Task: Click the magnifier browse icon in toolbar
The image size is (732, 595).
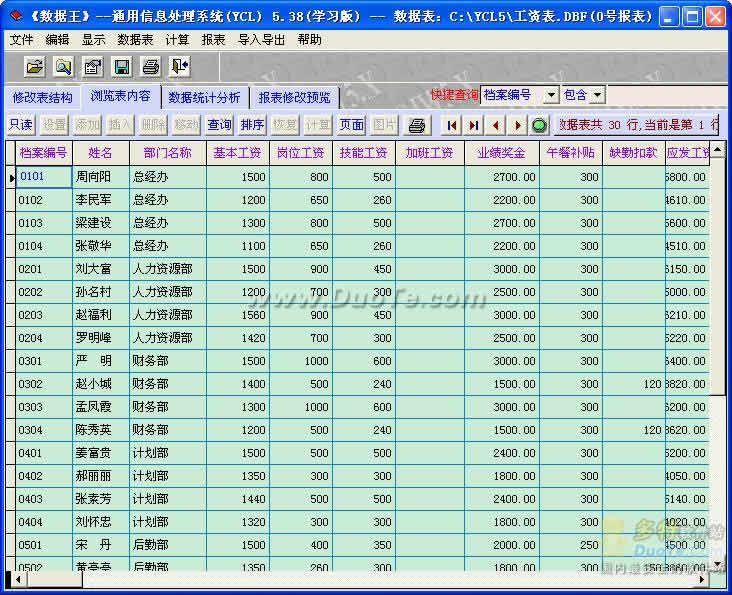Action: pyautogui.click(x=64, y=67)
